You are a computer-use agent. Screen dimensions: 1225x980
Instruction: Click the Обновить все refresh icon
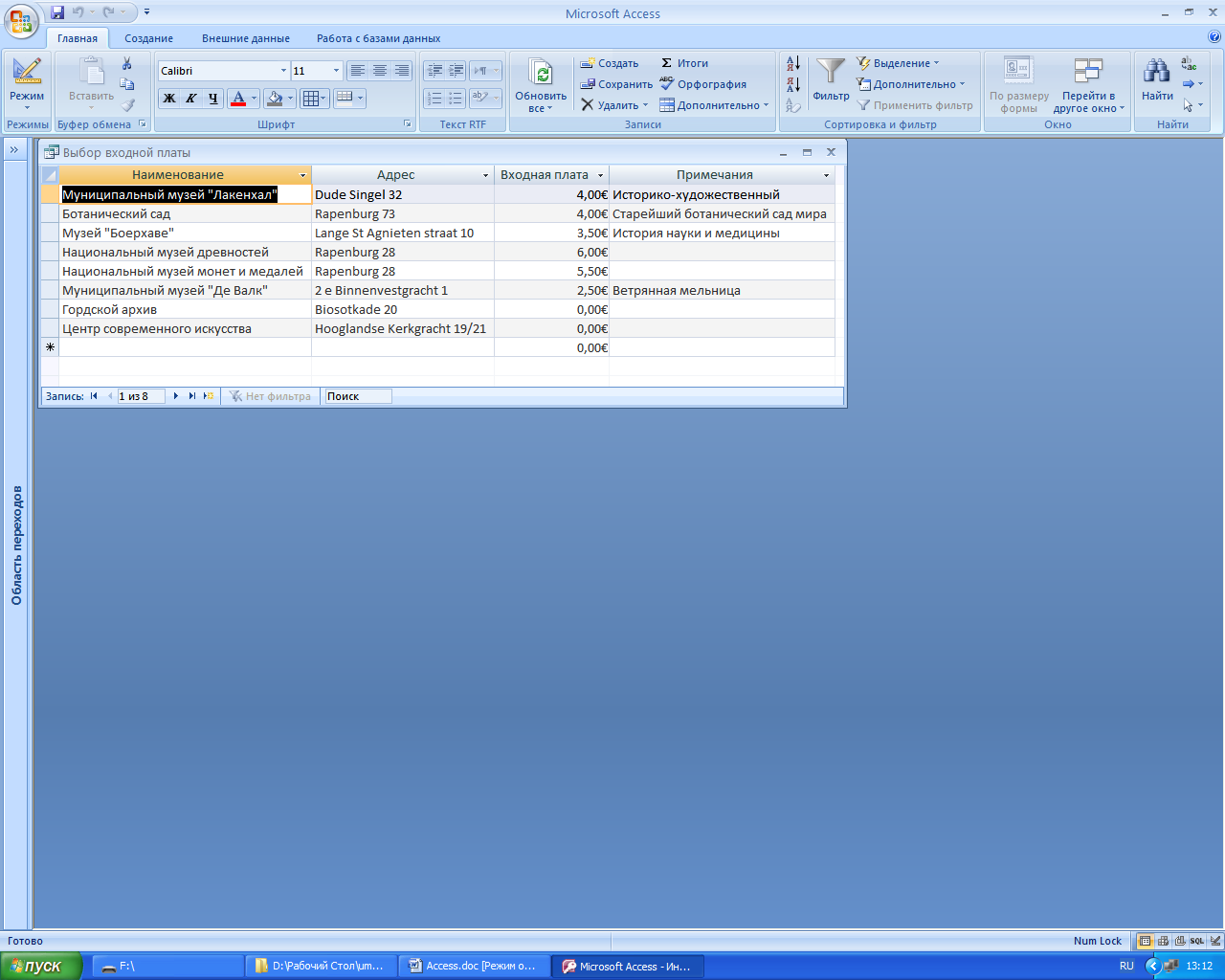[541, 84]
